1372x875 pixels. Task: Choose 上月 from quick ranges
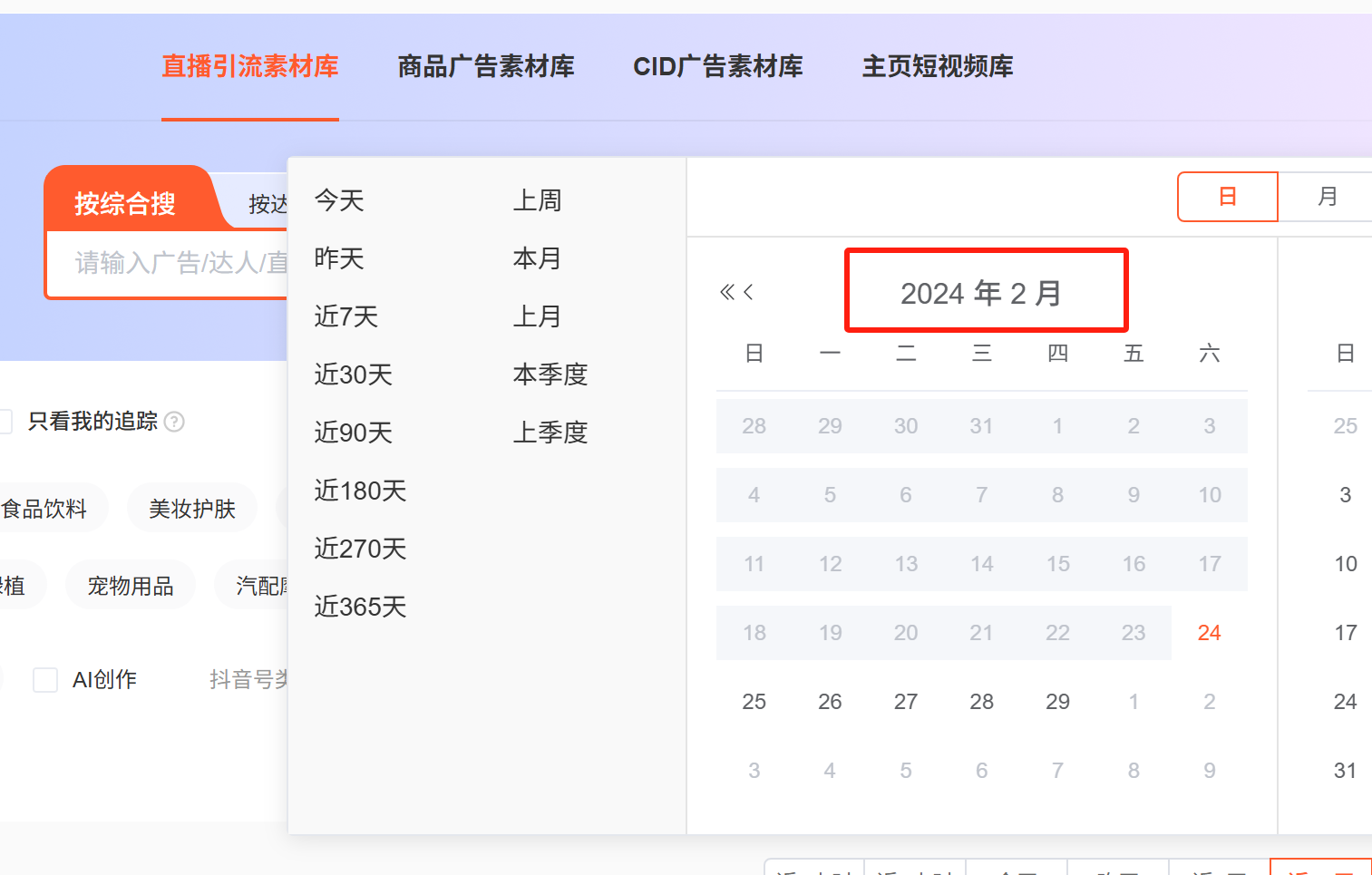537,316
